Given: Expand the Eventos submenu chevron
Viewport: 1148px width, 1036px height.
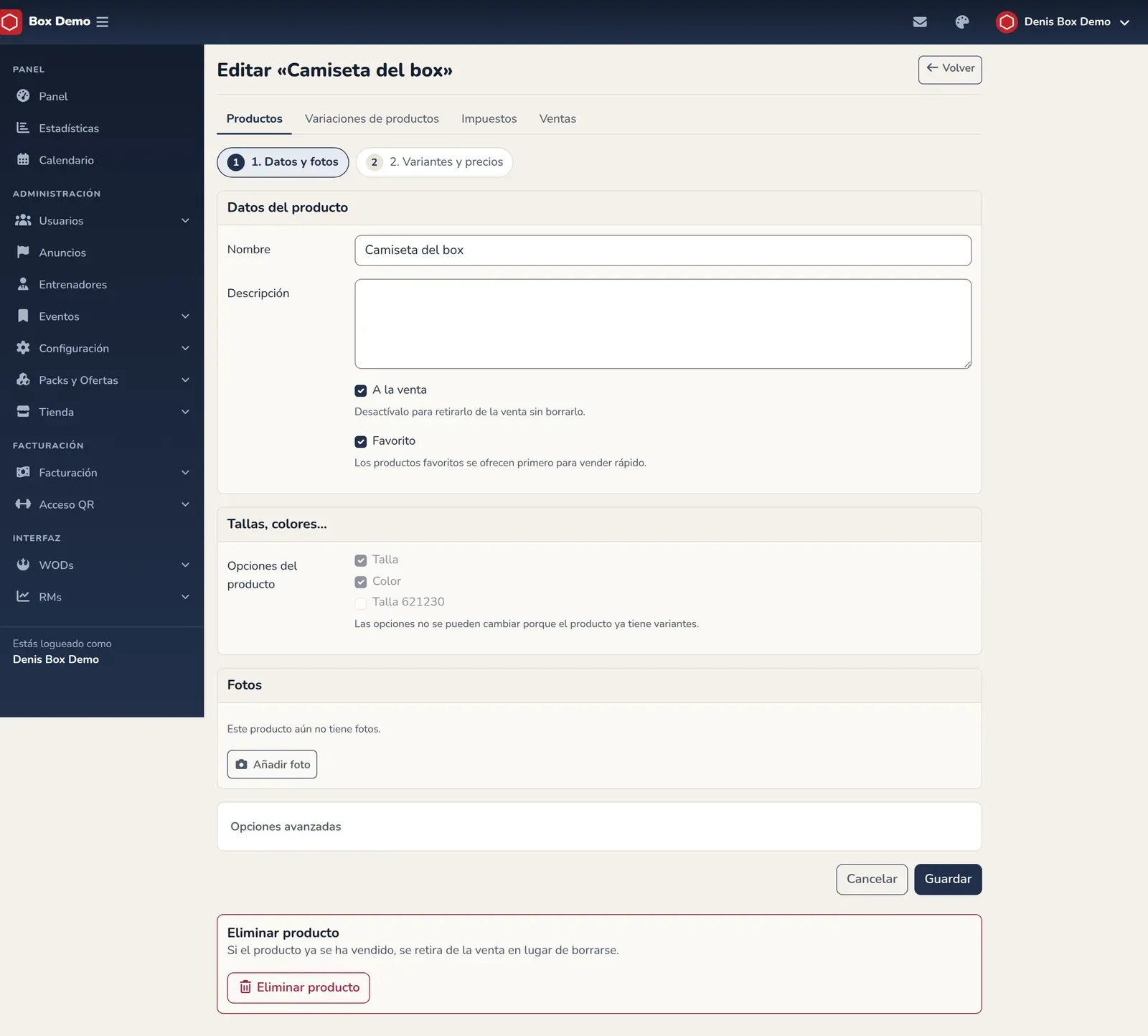Looking at the screenshot, I should [x=185, y=316].
